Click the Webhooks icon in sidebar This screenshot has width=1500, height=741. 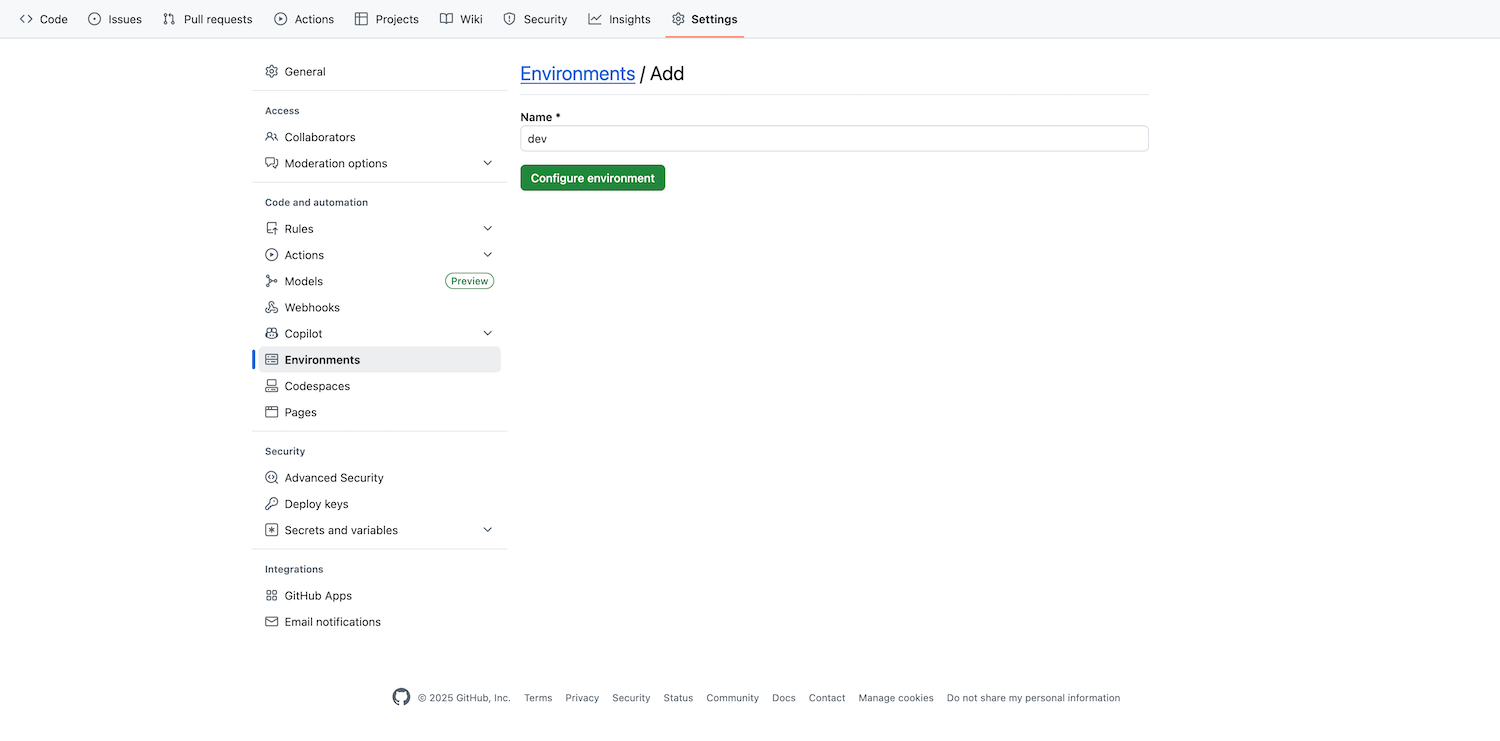coord(271,308)
